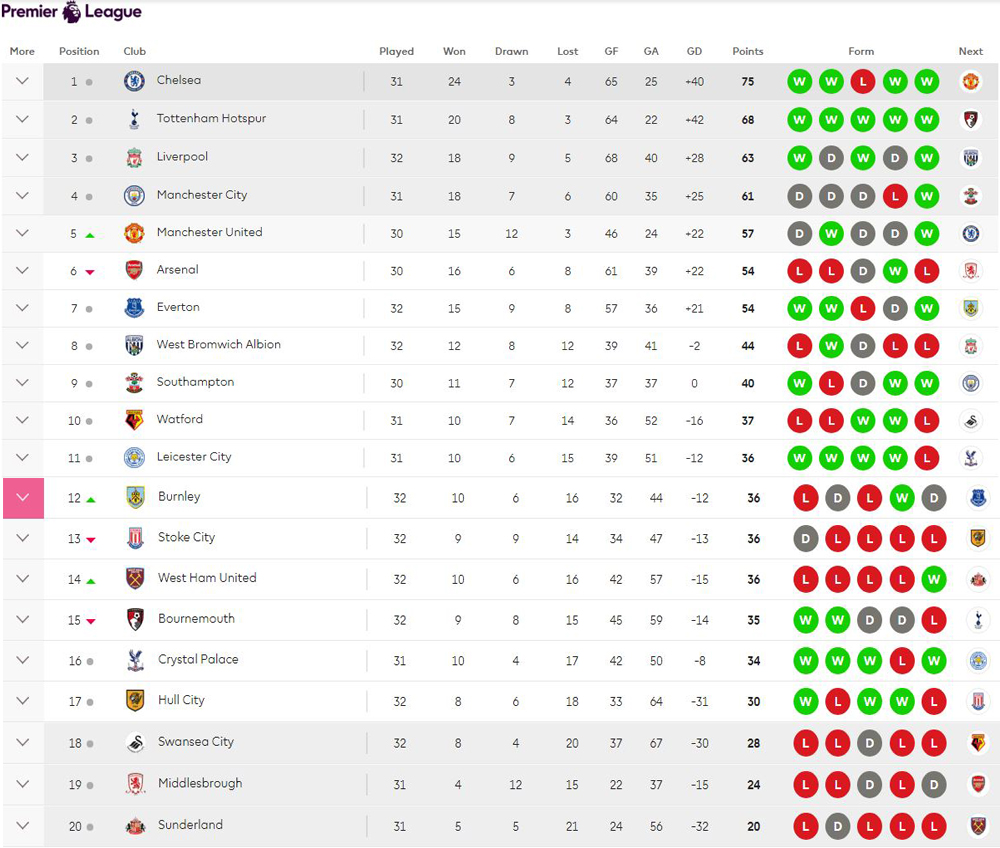This screenshot has width=1000, height=848.
Task: Click the Chelsea club crest icon
Action: [x=134, y=80]
